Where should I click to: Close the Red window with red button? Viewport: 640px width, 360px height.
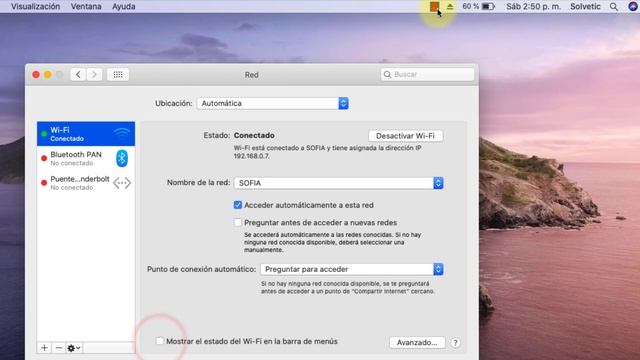pyautogui.click(x=36, y=74)
